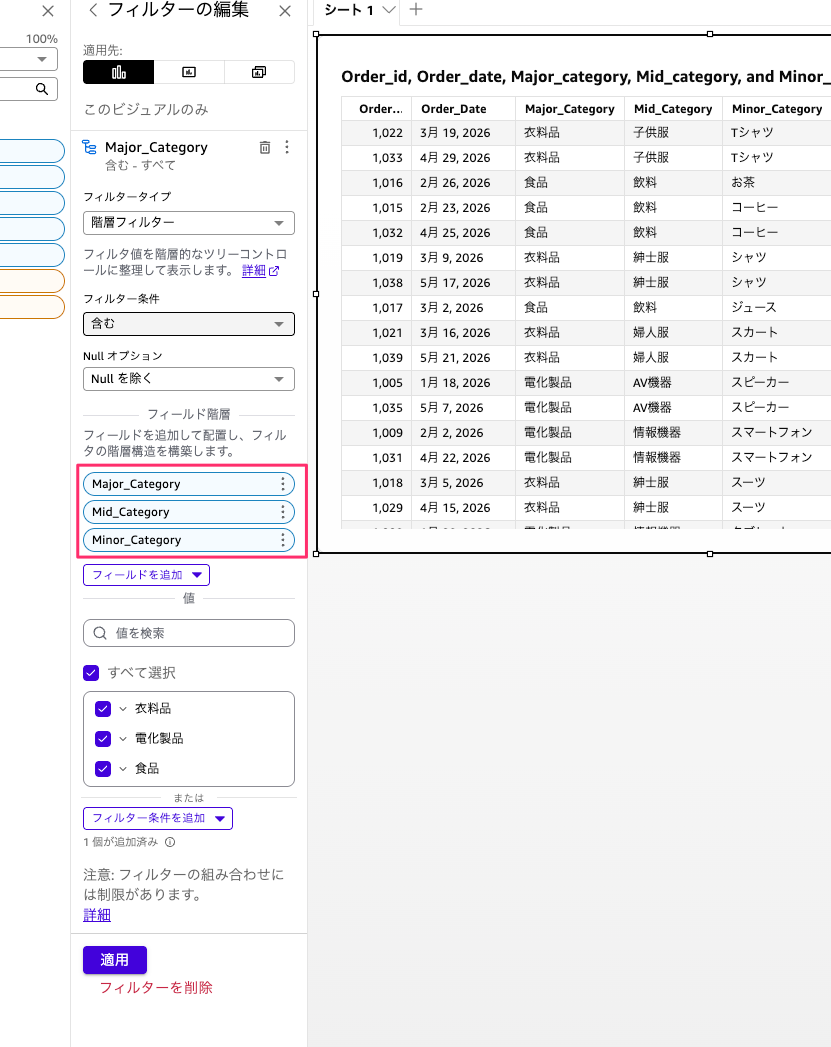Go back from the filter edit panel
The height and width of the screenshot is (1047, 831).
(x=93, y=10)
